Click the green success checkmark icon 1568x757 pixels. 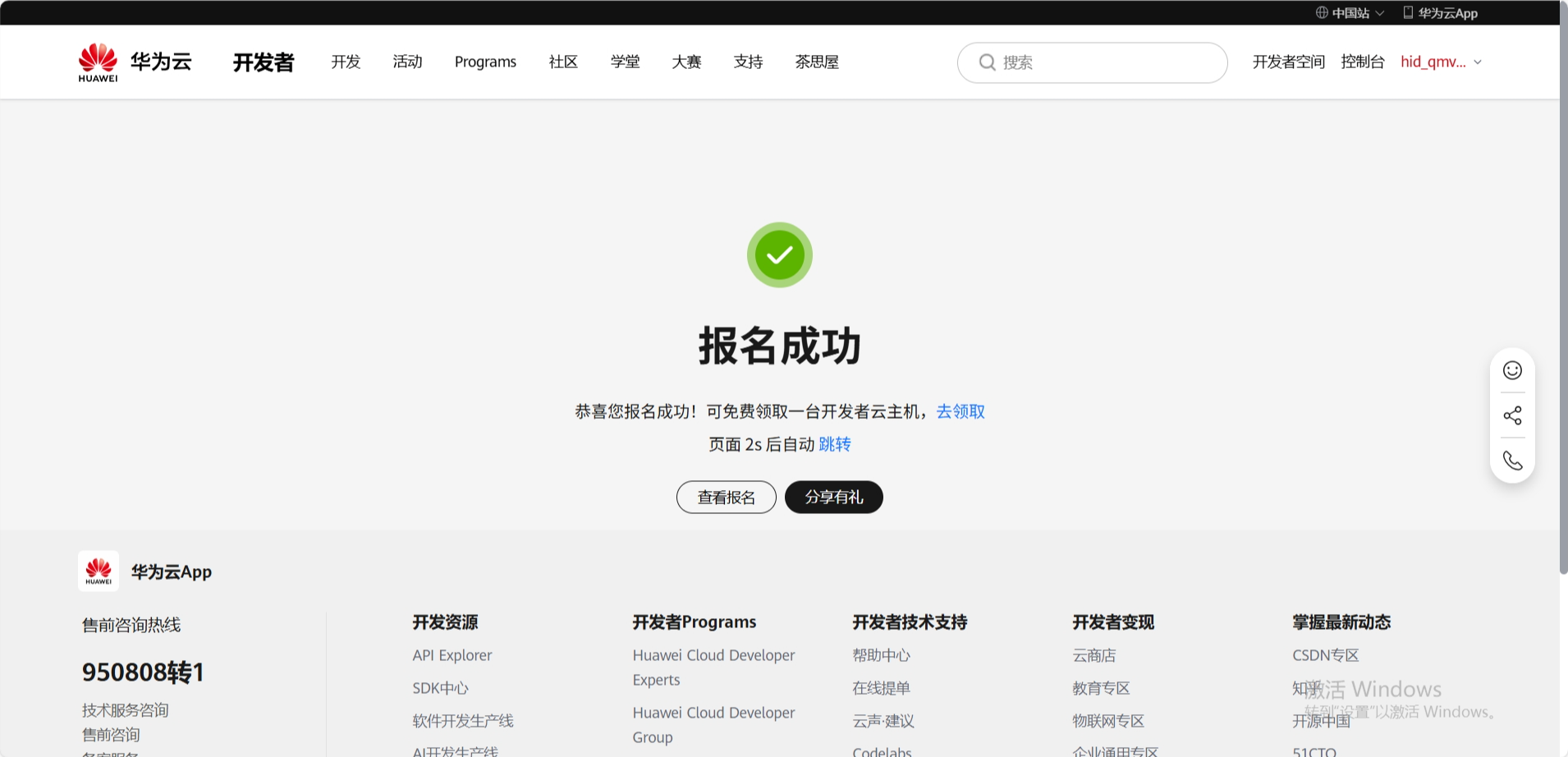pyautogui.click(x=779, y=255)
